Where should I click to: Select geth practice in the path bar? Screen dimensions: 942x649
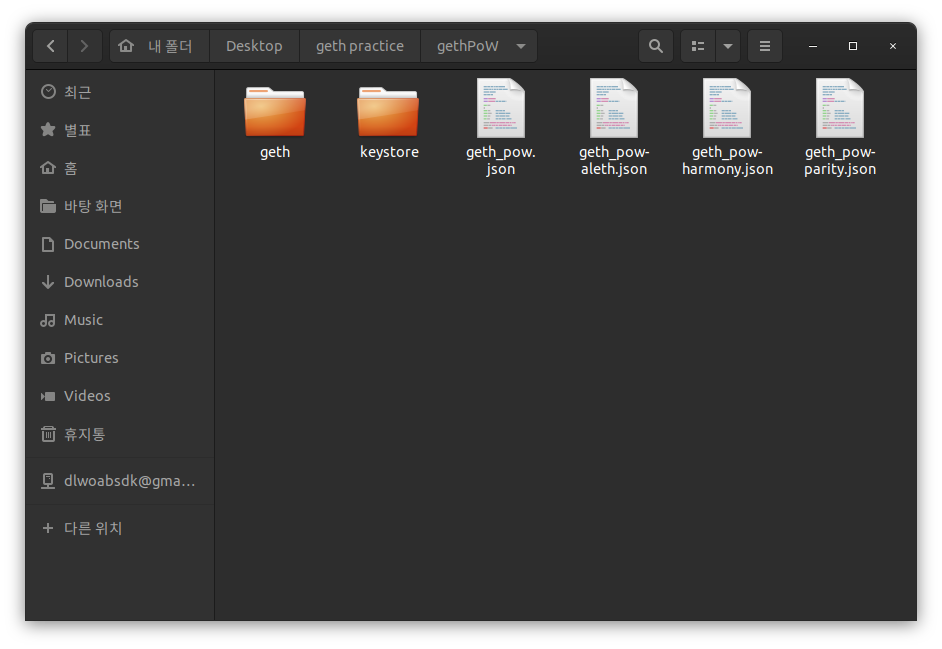[x=360, y=46]
